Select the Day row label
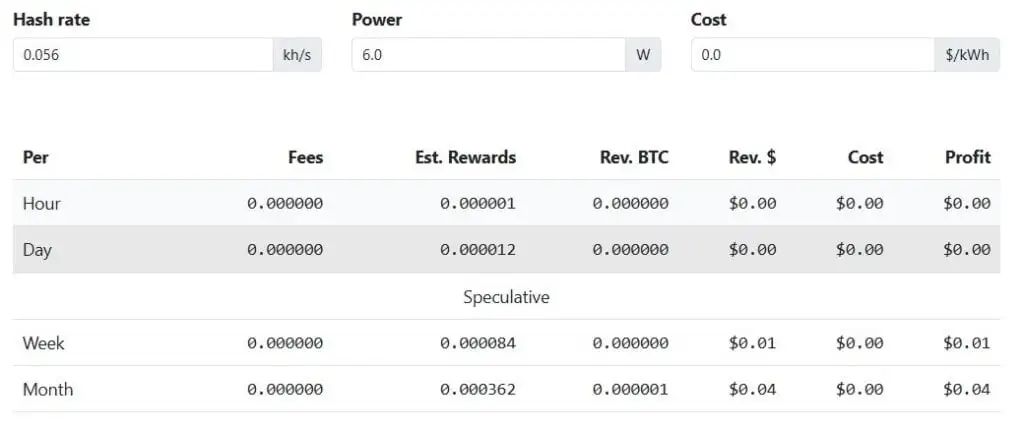Viewport: 1024px width, 432px height. coord(37,250)
